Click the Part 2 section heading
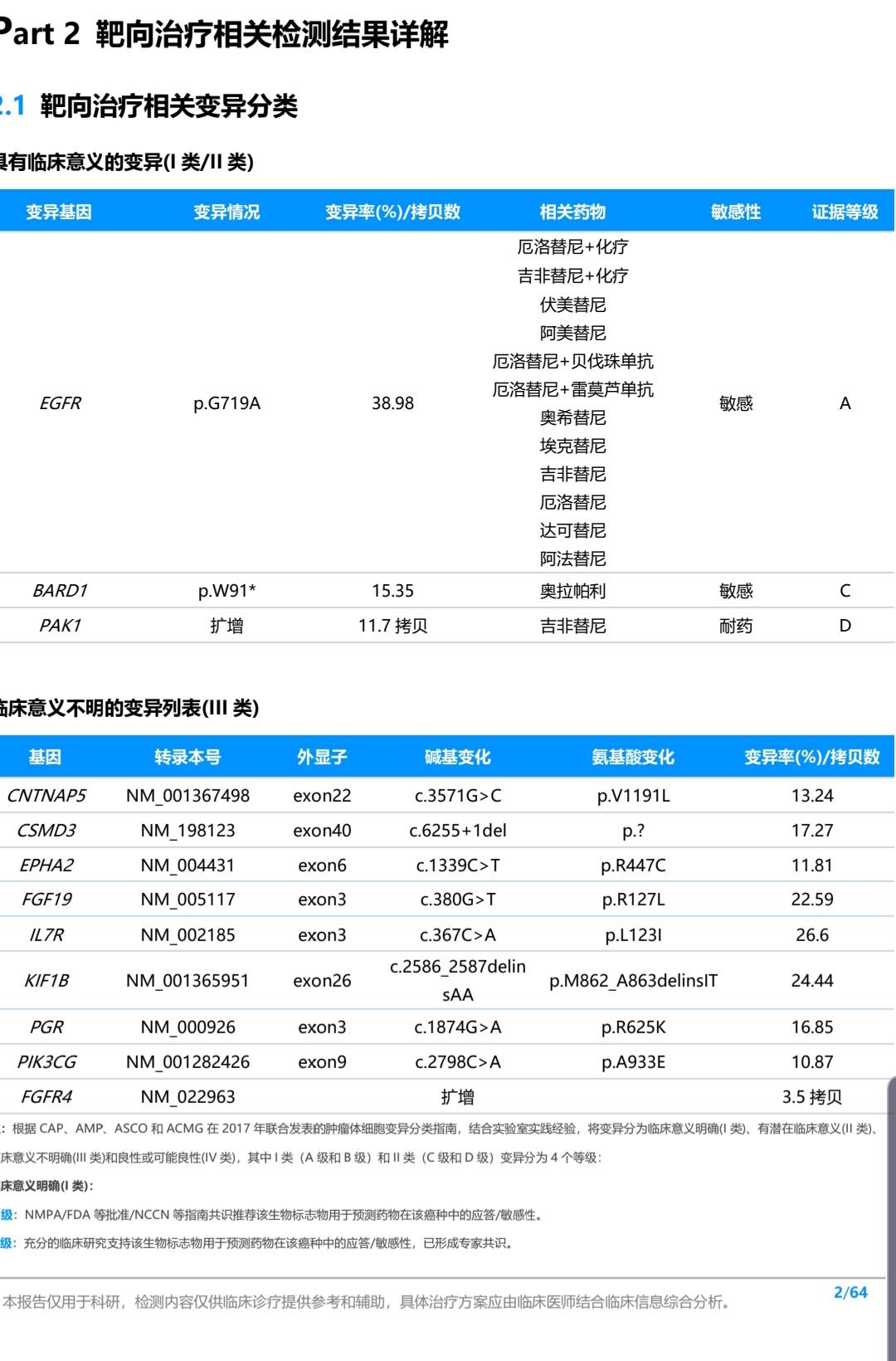This screenshot has width=896, height=1361. pos(224,33)
